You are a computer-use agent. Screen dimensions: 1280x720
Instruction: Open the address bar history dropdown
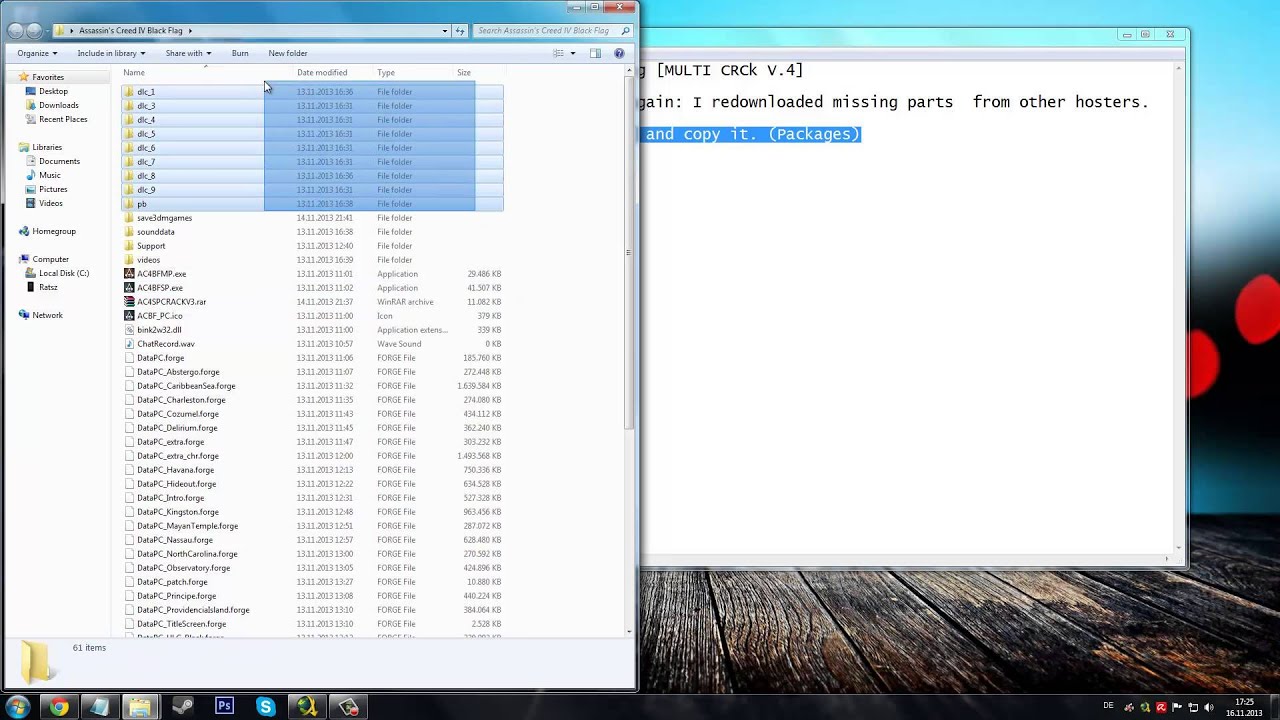coord(445,31)
